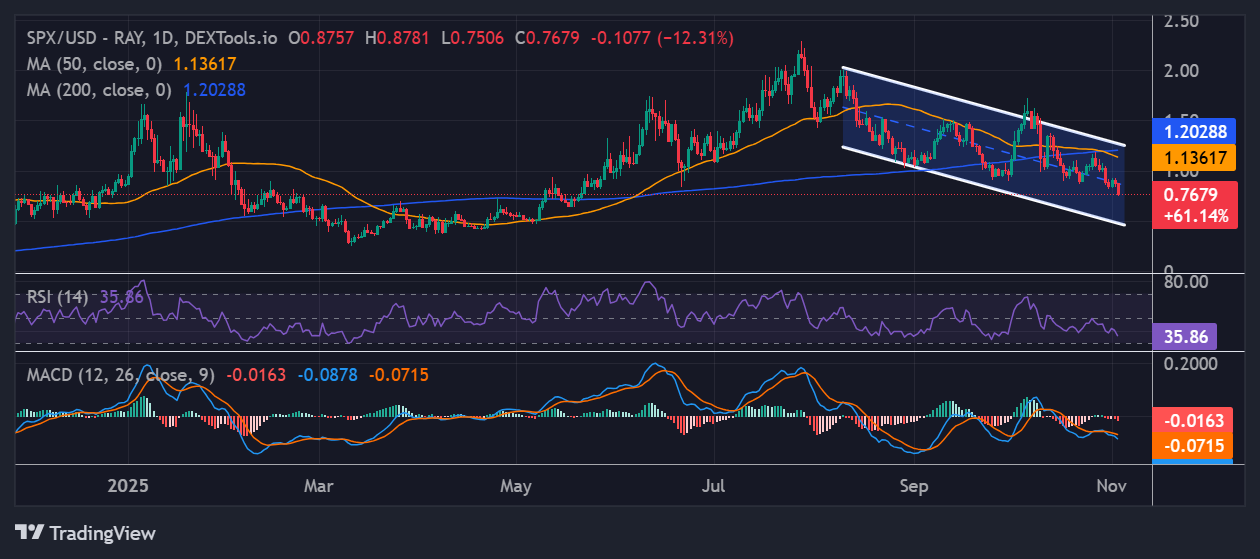Image resolution: width=1260 pixels, height=559 pixels.
Task: Select the MACD (12, 26, close, 9) legend
Action: coord(116,375)
